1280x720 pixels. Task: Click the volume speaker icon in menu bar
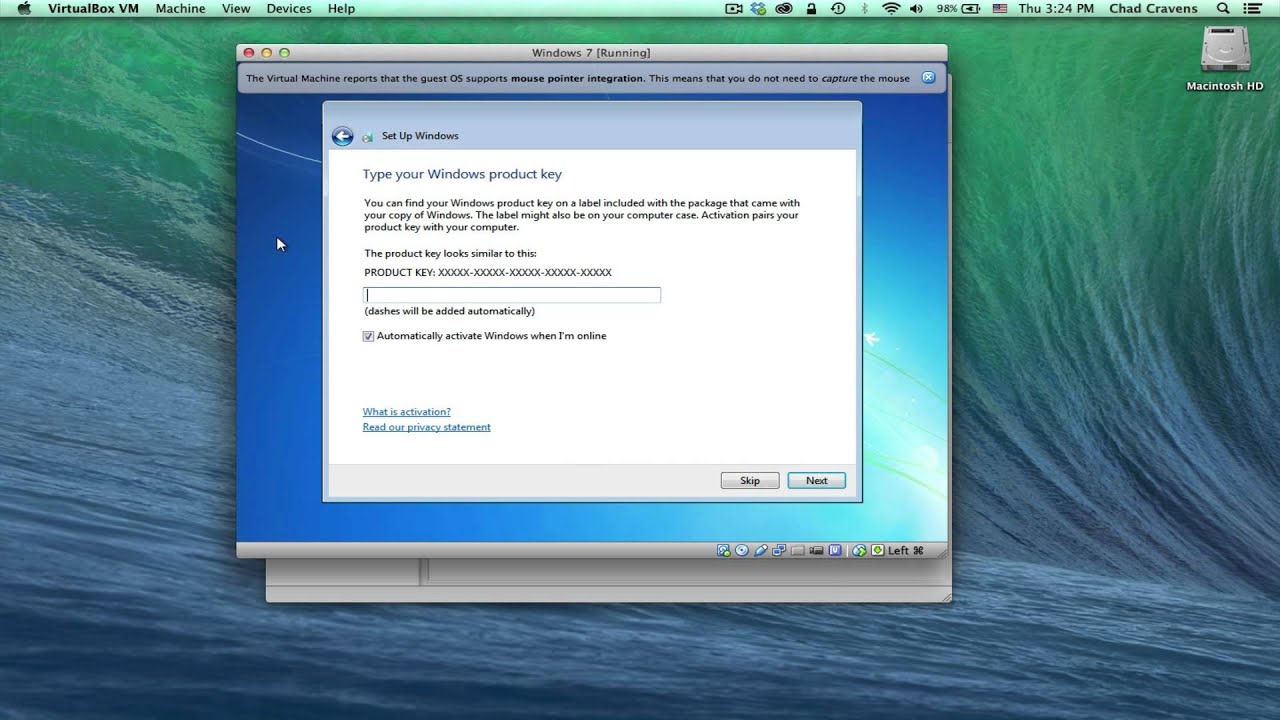click(x=916, y=8)
